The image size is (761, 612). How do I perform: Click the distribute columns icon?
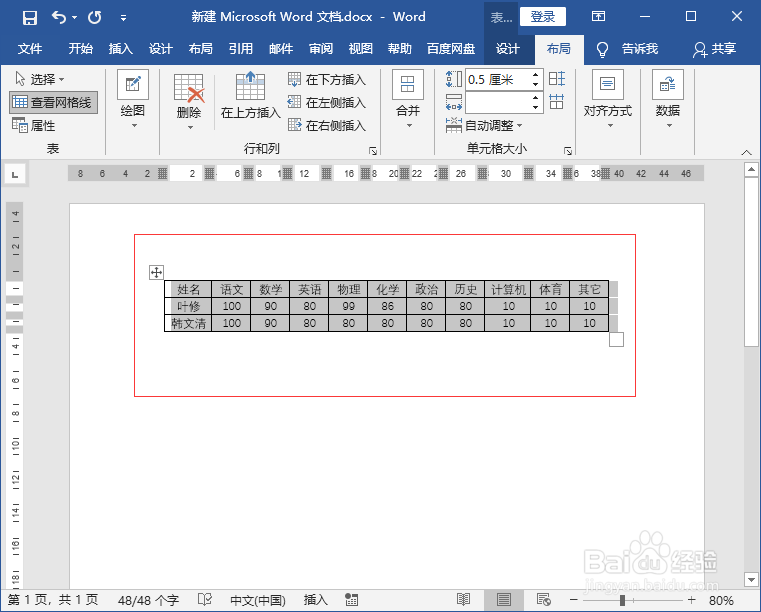[557, 102]
